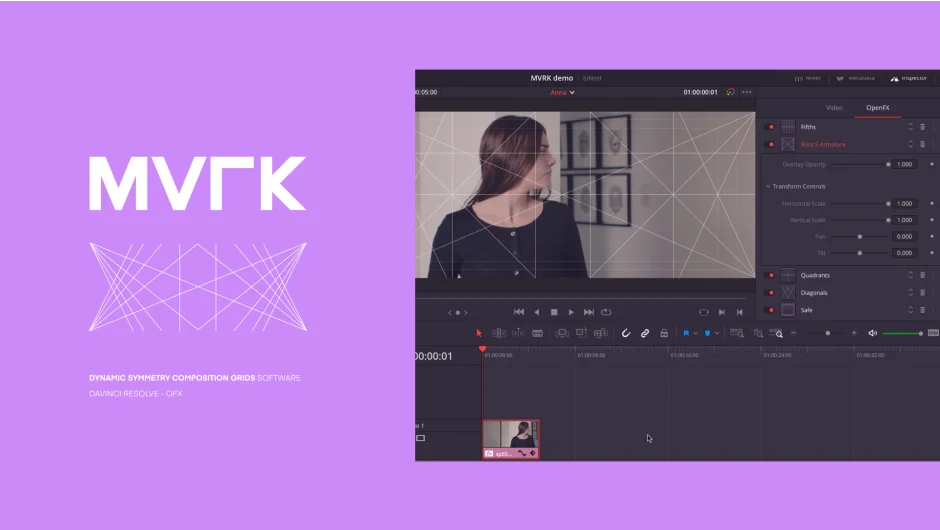Play forward in viewer
Viewport: 940px width, 530px height.
point(571,312)
